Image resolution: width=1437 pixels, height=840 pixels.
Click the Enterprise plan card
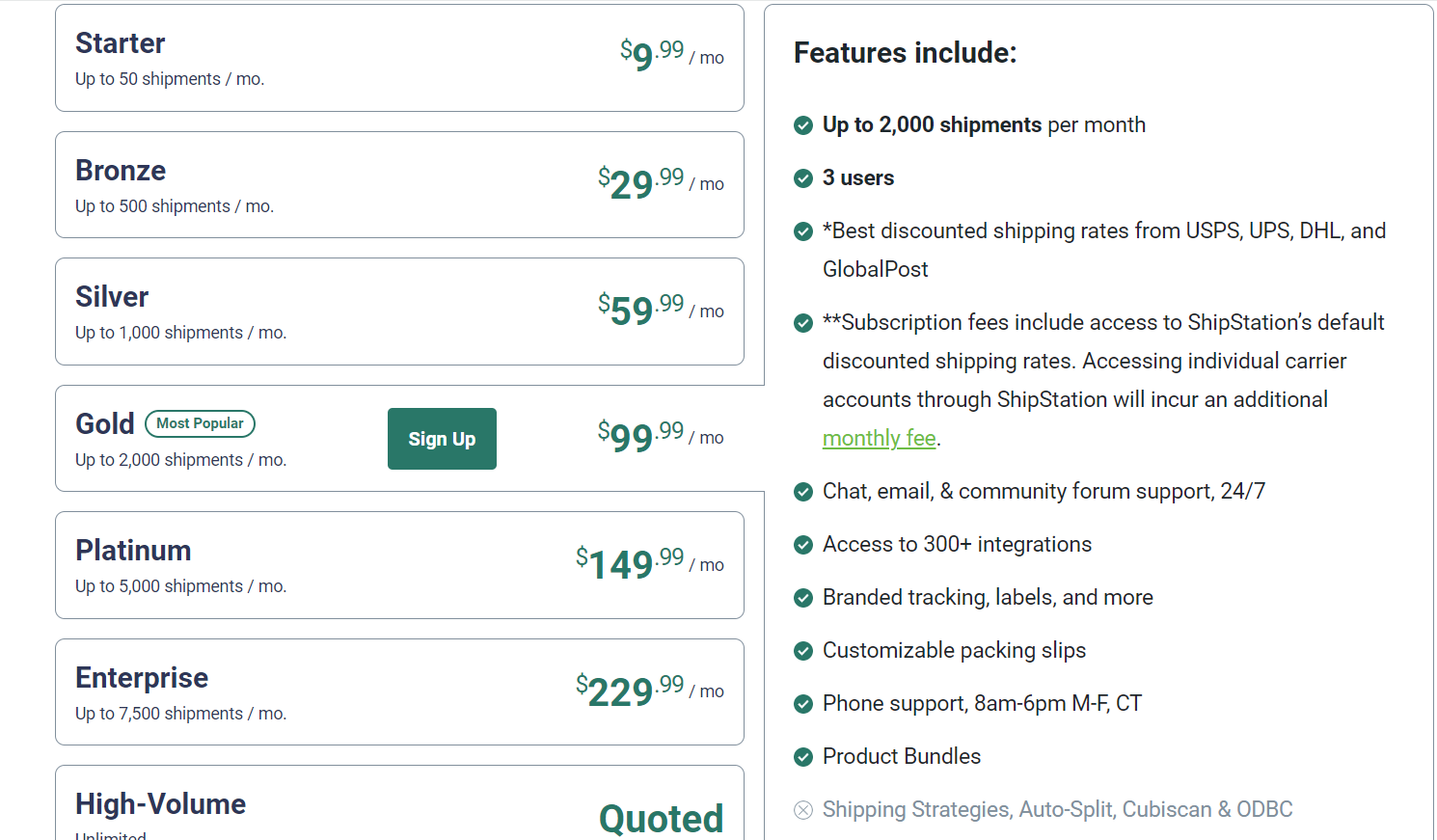(x=399, y=691)
